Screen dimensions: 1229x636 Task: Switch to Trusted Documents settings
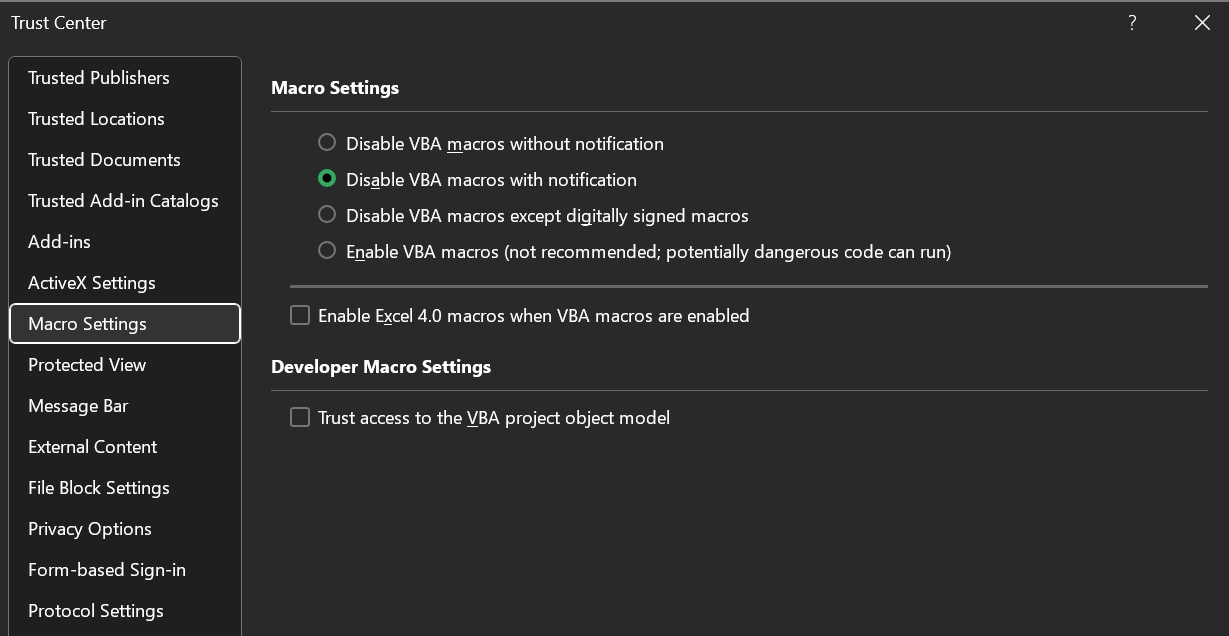[104, 160]
